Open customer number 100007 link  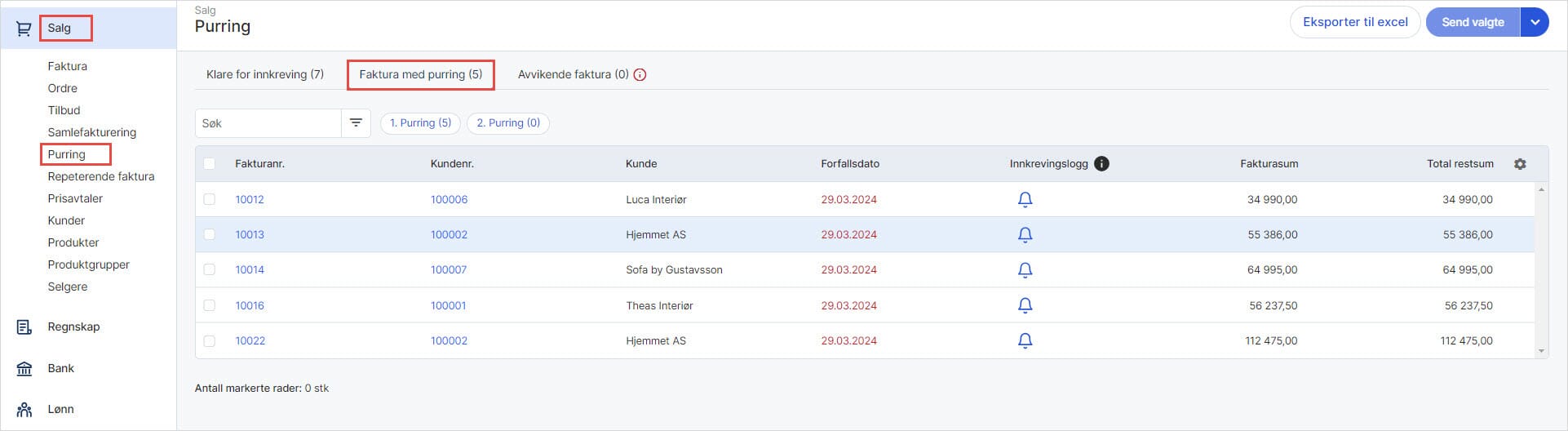point(449,269)
